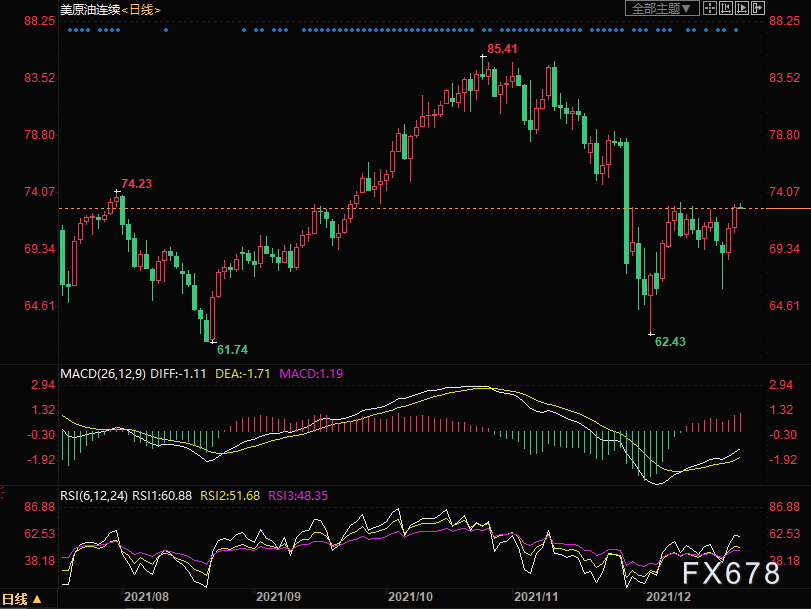Select the MACD(26,12,9) indicator label

pos(103,374)
